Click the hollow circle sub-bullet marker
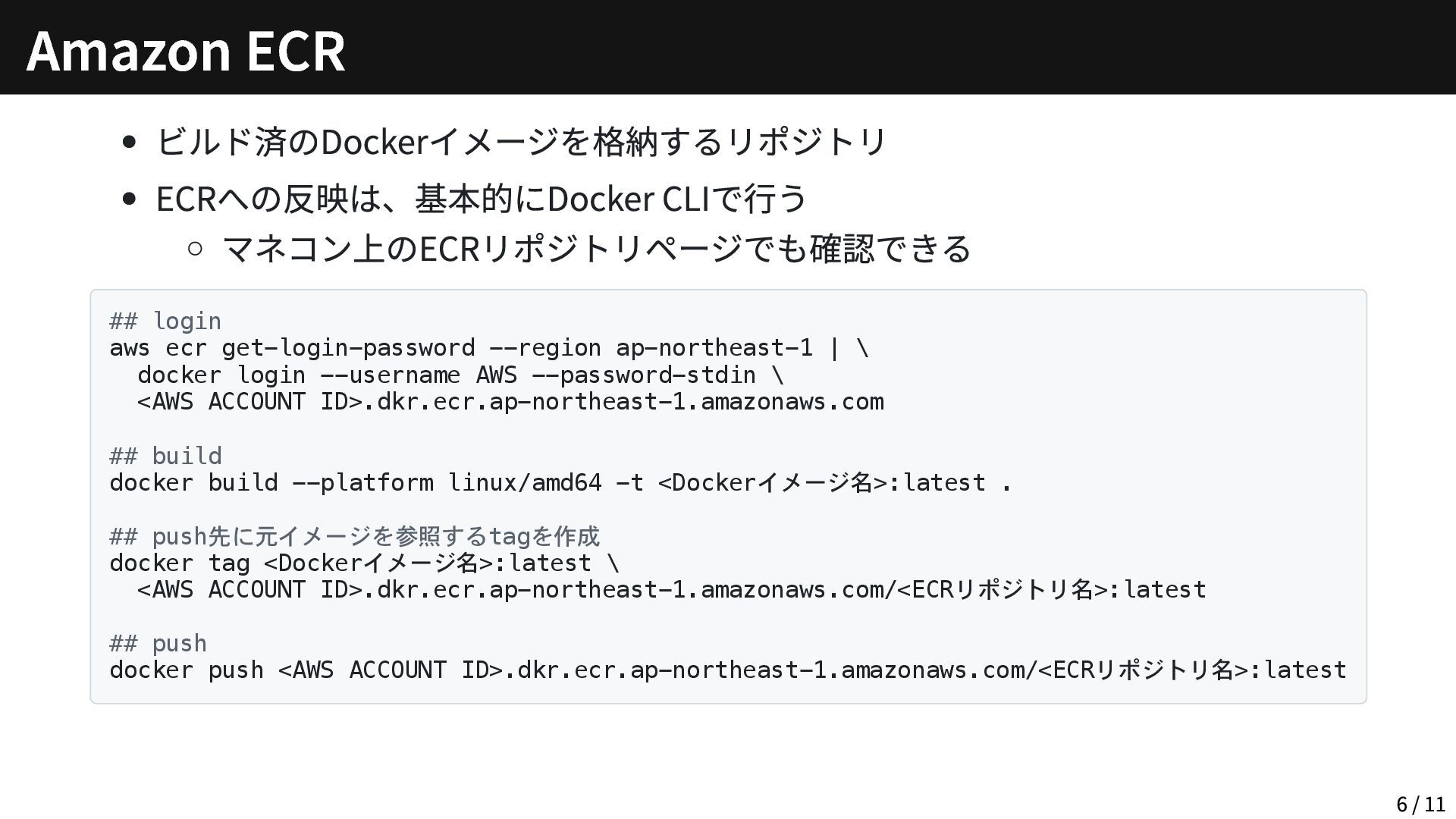1456x819 pixels. click(x=195, y=248)
